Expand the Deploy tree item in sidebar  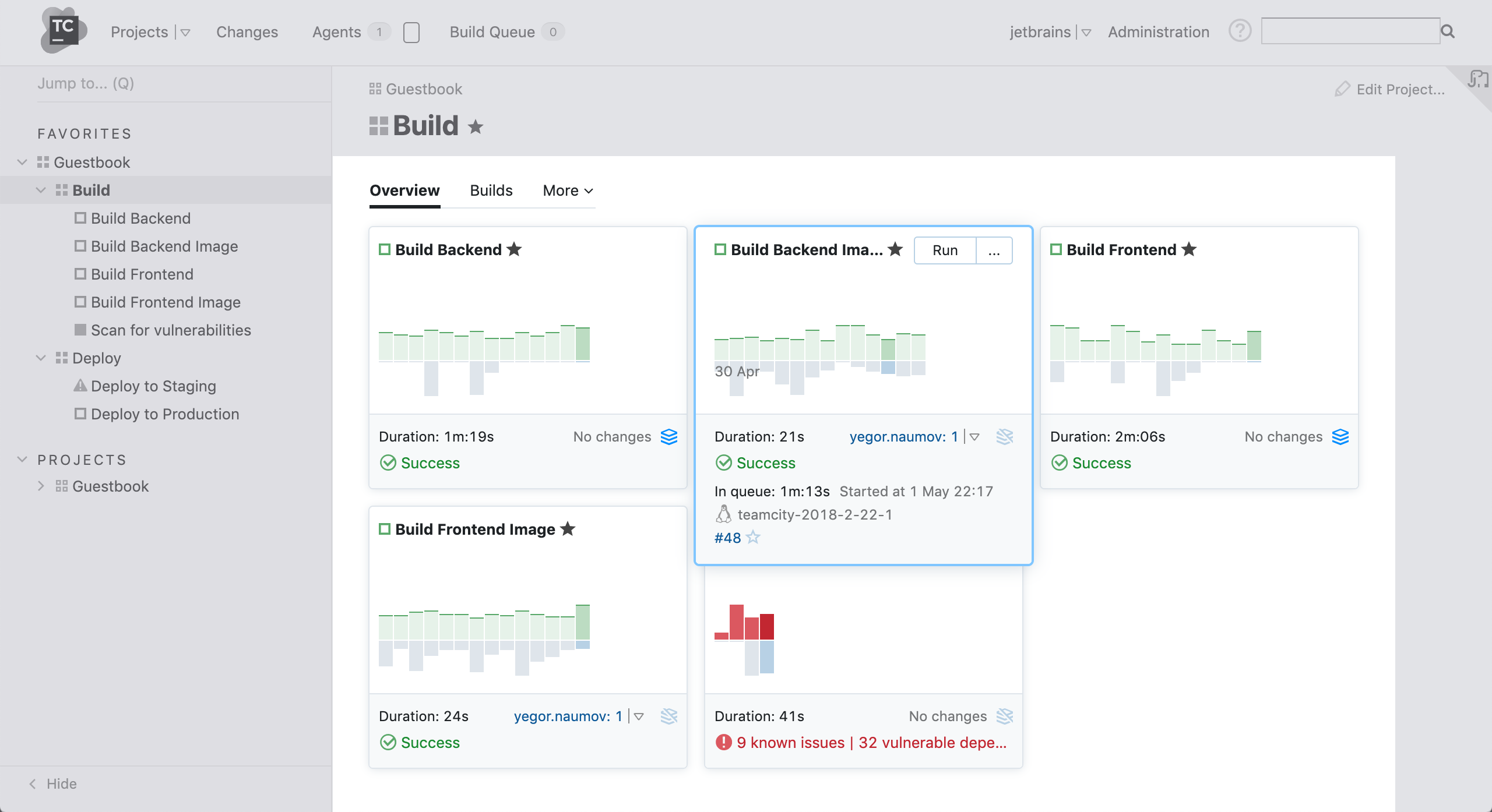click(39, 357)
